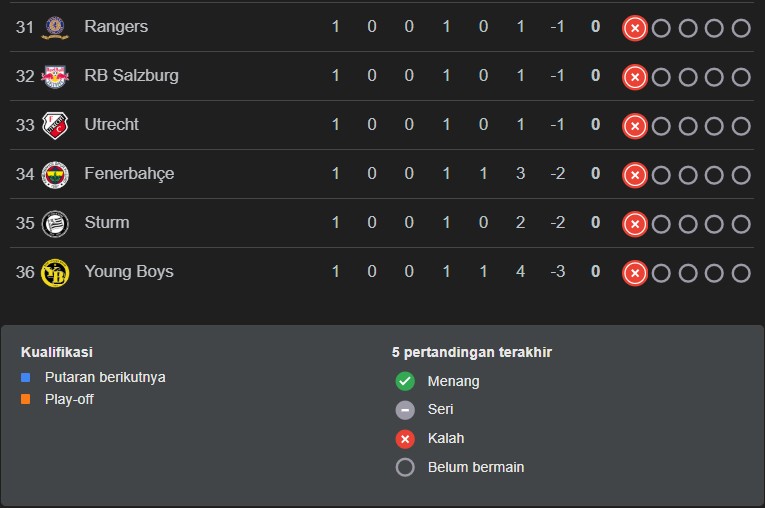
Task: Click Utrecht's second unplayed match circle
Action: (688, 126)
